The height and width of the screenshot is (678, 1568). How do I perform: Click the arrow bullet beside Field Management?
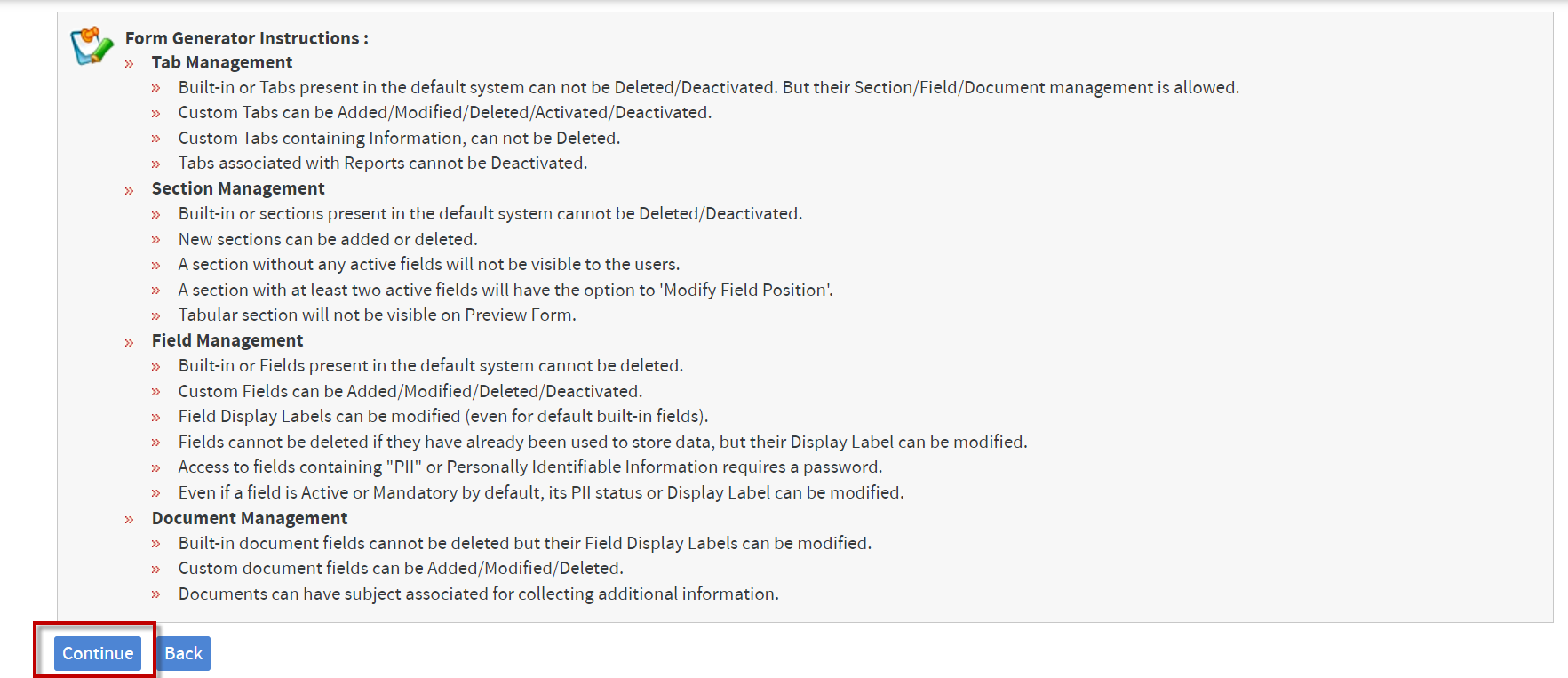tap(130, 342)
